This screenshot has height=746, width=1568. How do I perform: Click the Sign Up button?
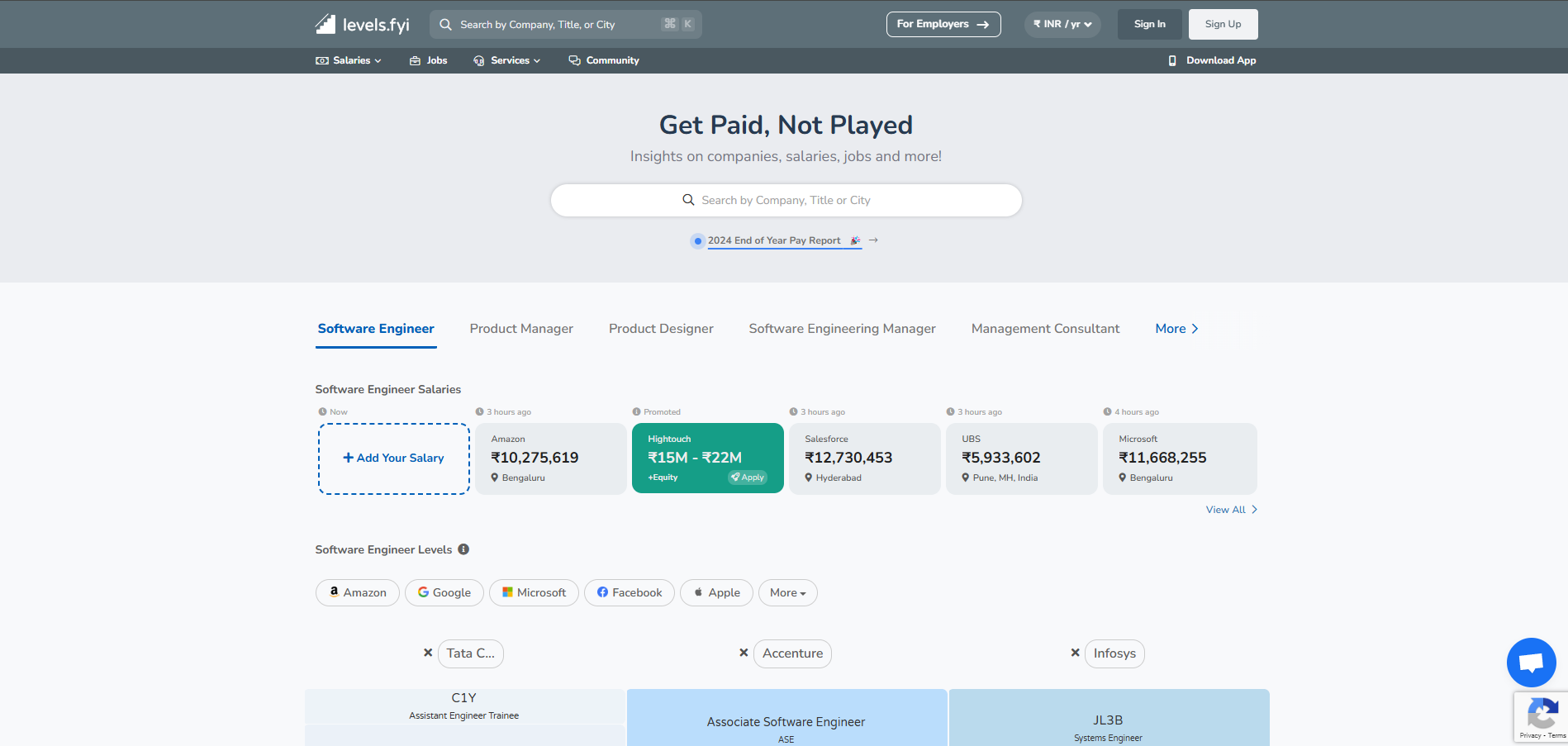pos(1223,24)
